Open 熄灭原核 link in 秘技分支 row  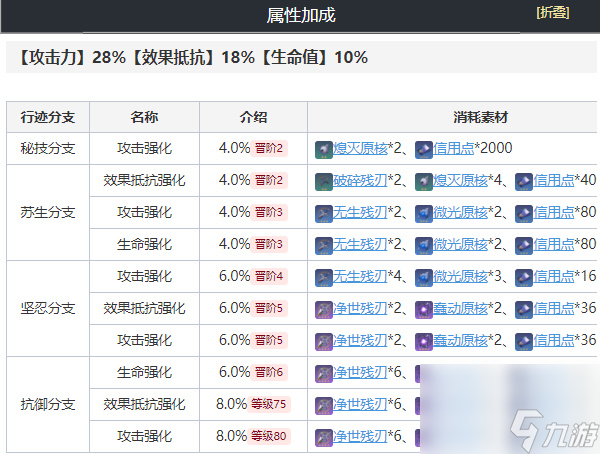coord(360,148)
